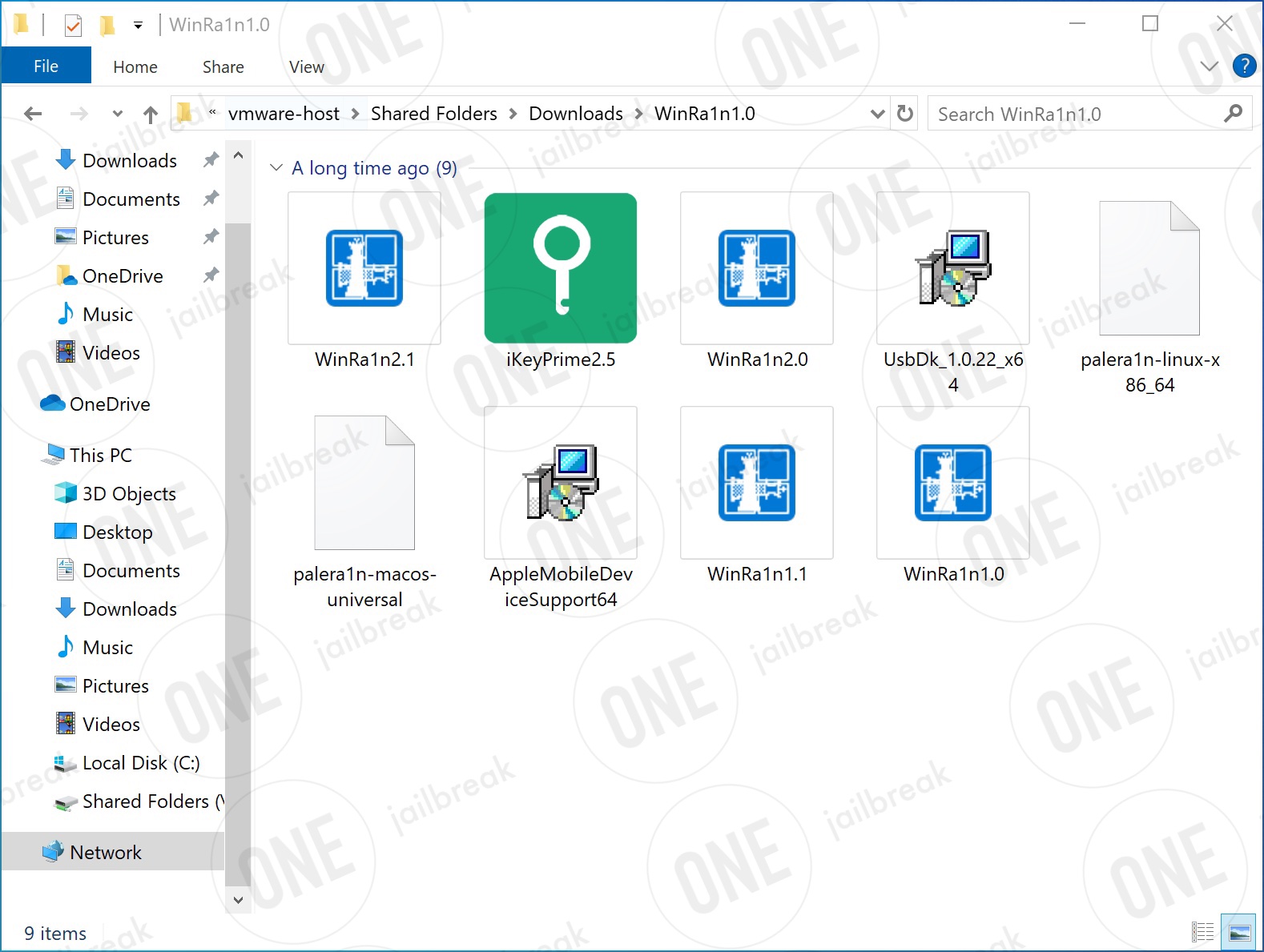Expand Shared Folders breadcrumb arrow
1264x952 pixels.
[x=513, y=114]
